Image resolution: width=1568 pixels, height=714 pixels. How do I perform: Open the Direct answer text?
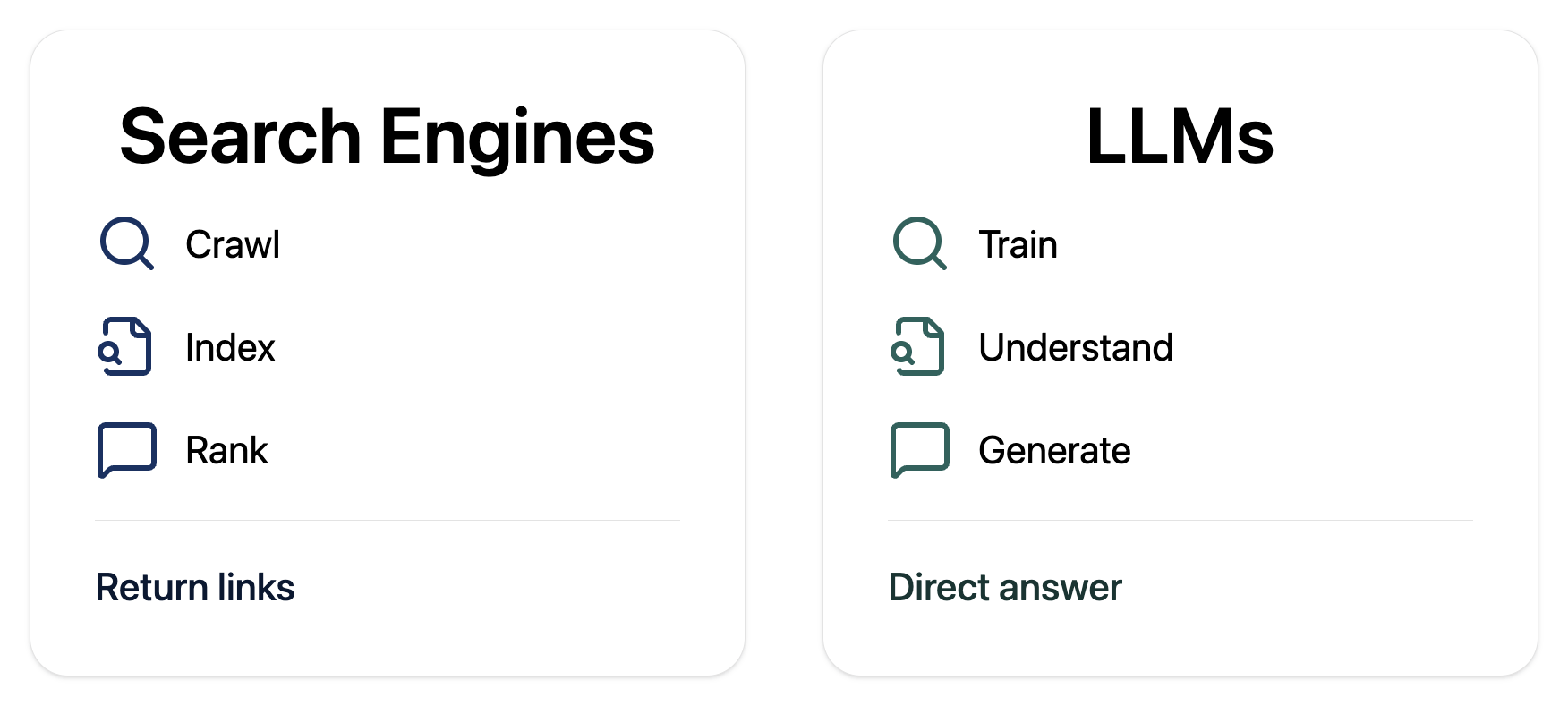[1004, 588]
